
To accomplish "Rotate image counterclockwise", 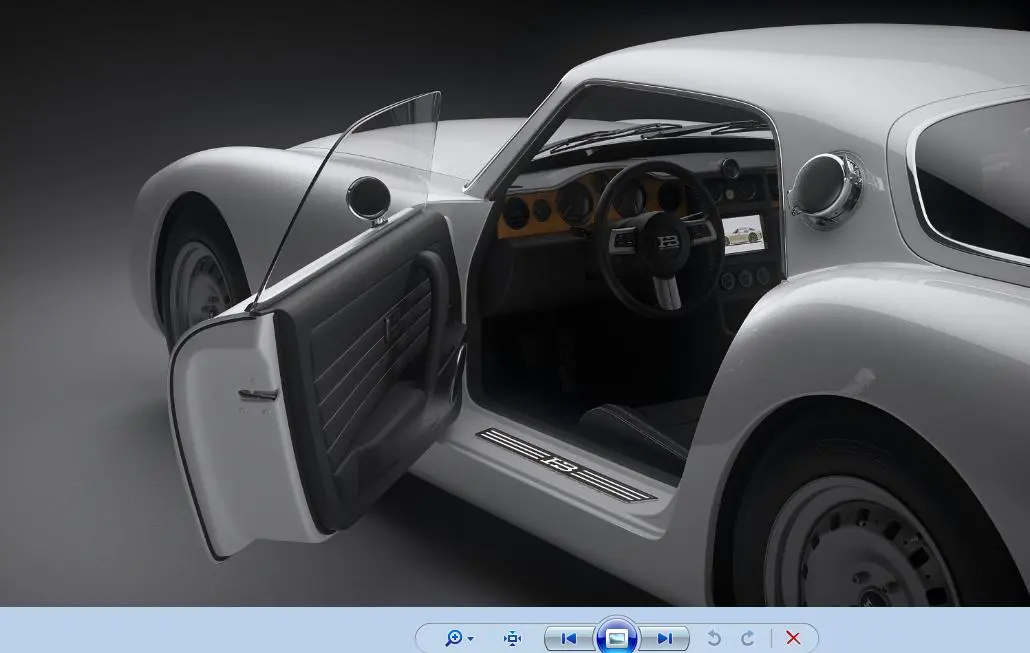I will click(714, 638).
